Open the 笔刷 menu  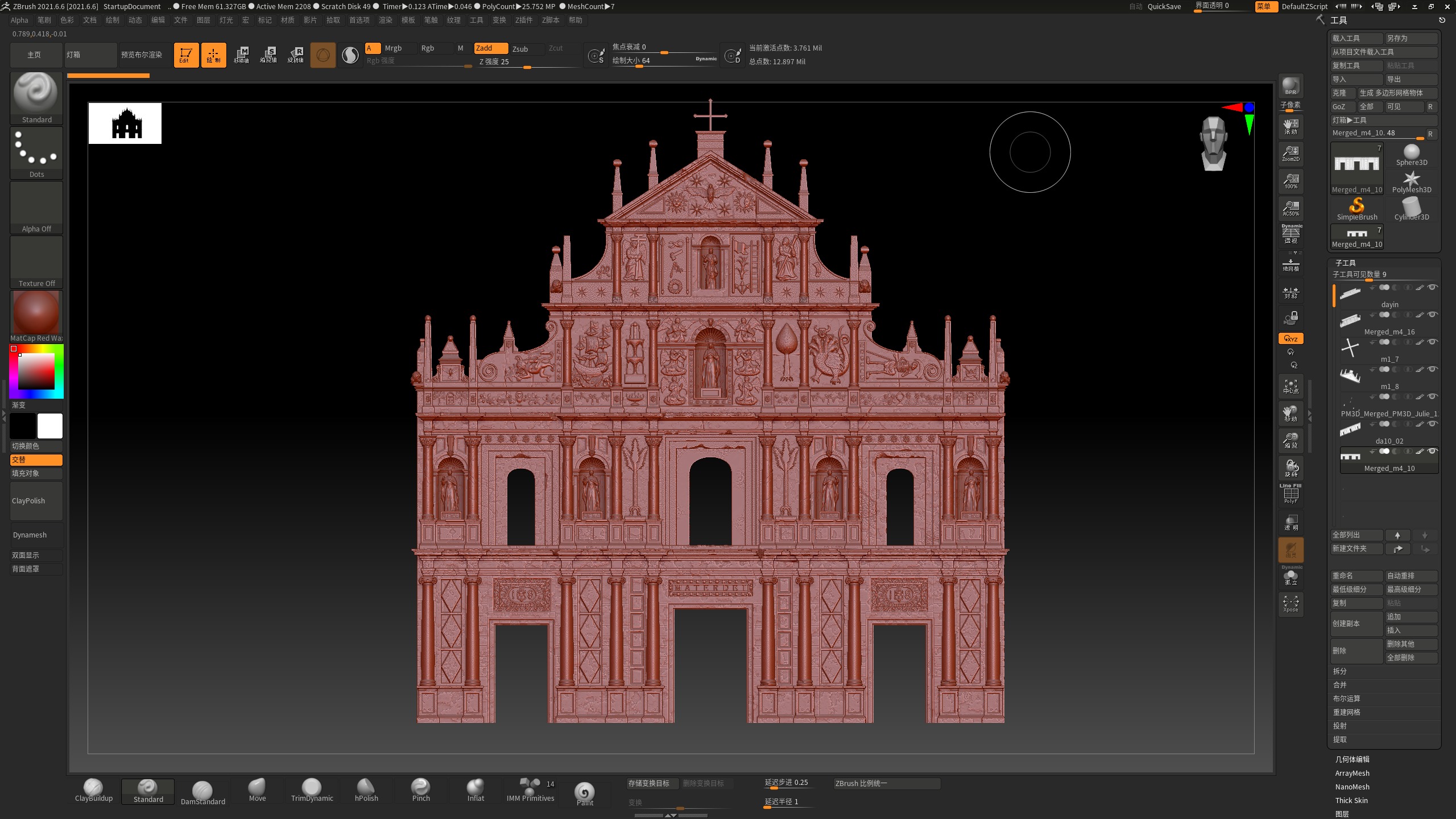pyautogui.click(x=44, y=20)
